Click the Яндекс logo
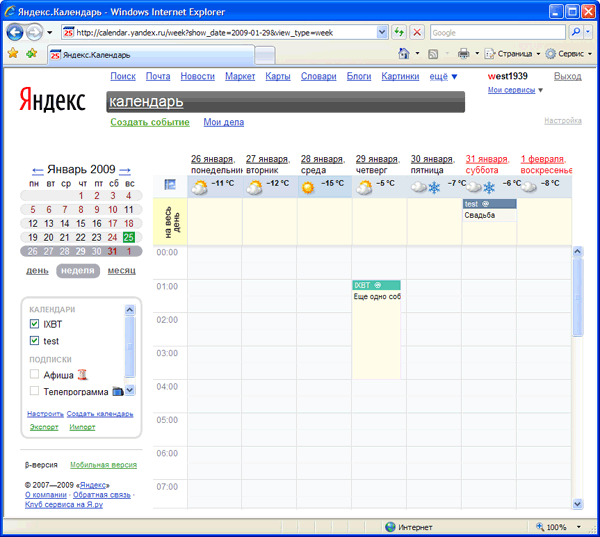The image size is (600, 537). tap(52, 100)
